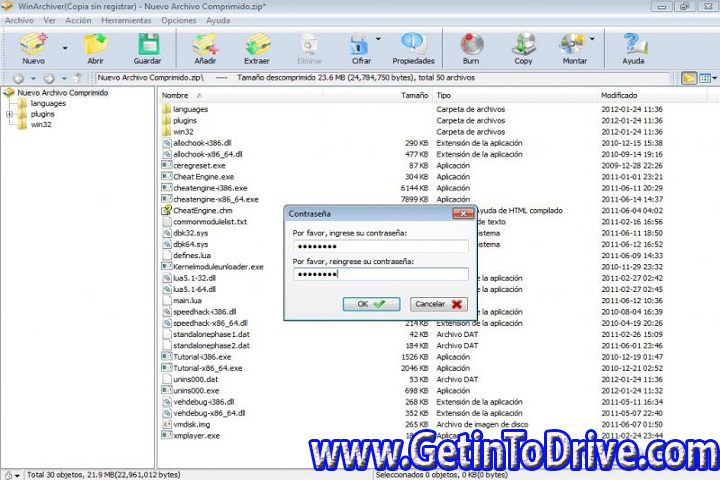Viewport: 720px width, 480px height.
Task: Select unins000.dat file name
Action: 196,379
